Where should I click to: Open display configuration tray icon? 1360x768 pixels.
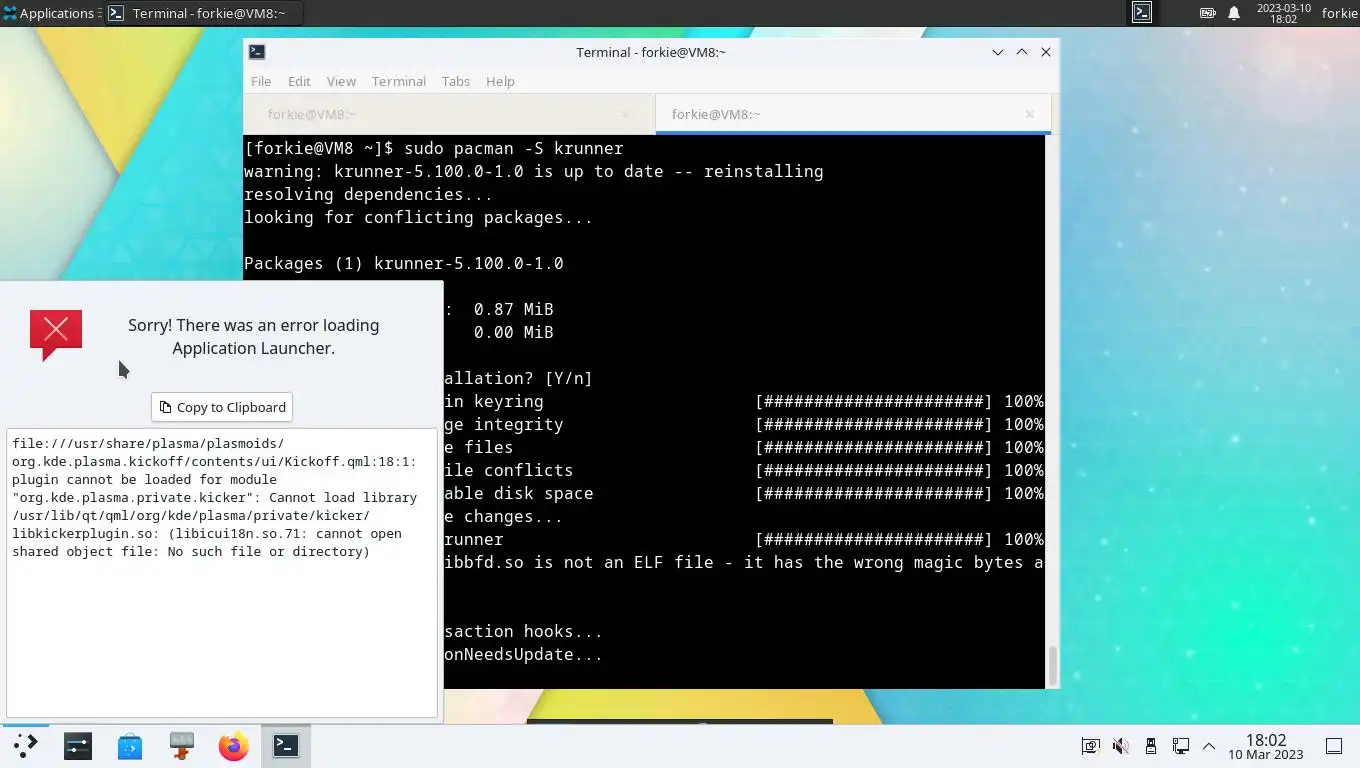pos(1091,745)
